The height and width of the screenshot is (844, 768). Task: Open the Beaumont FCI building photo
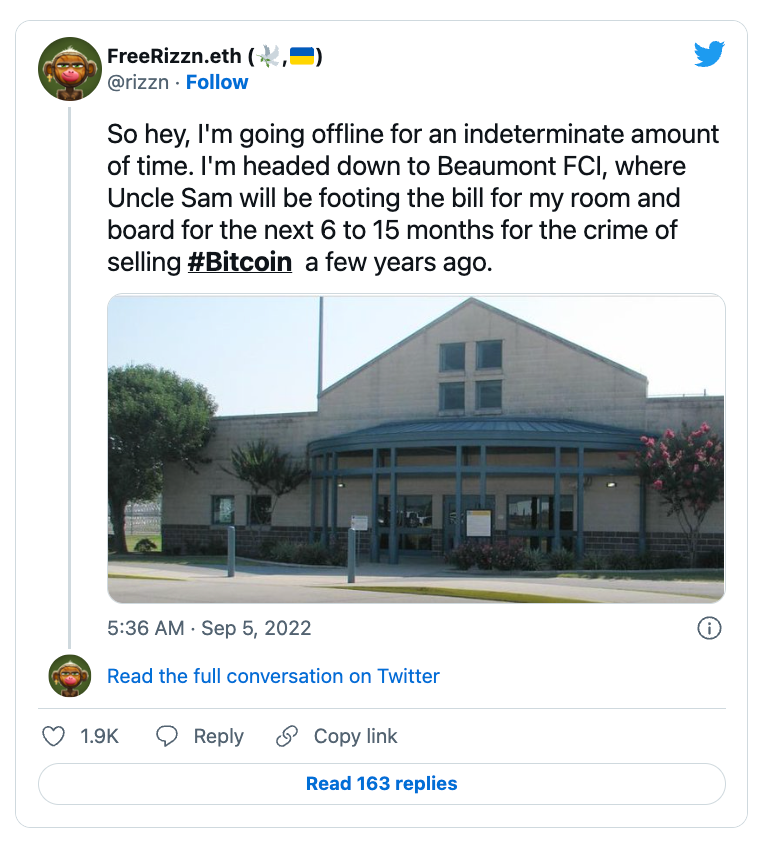(x=416, y=448)
